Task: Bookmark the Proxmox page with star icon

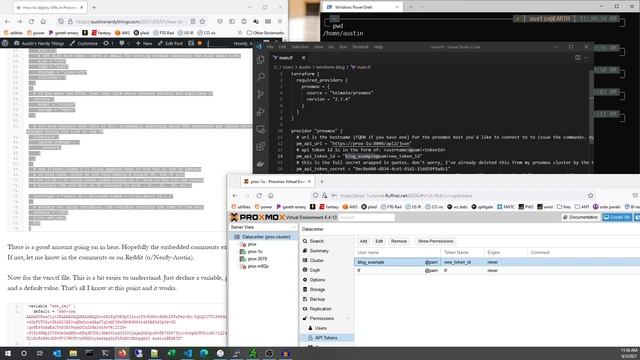Action: tap(590, 196)
